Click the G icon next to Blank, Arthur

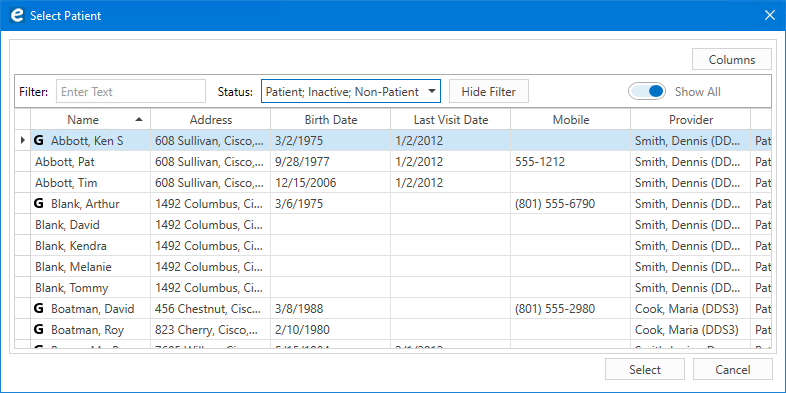39,204
